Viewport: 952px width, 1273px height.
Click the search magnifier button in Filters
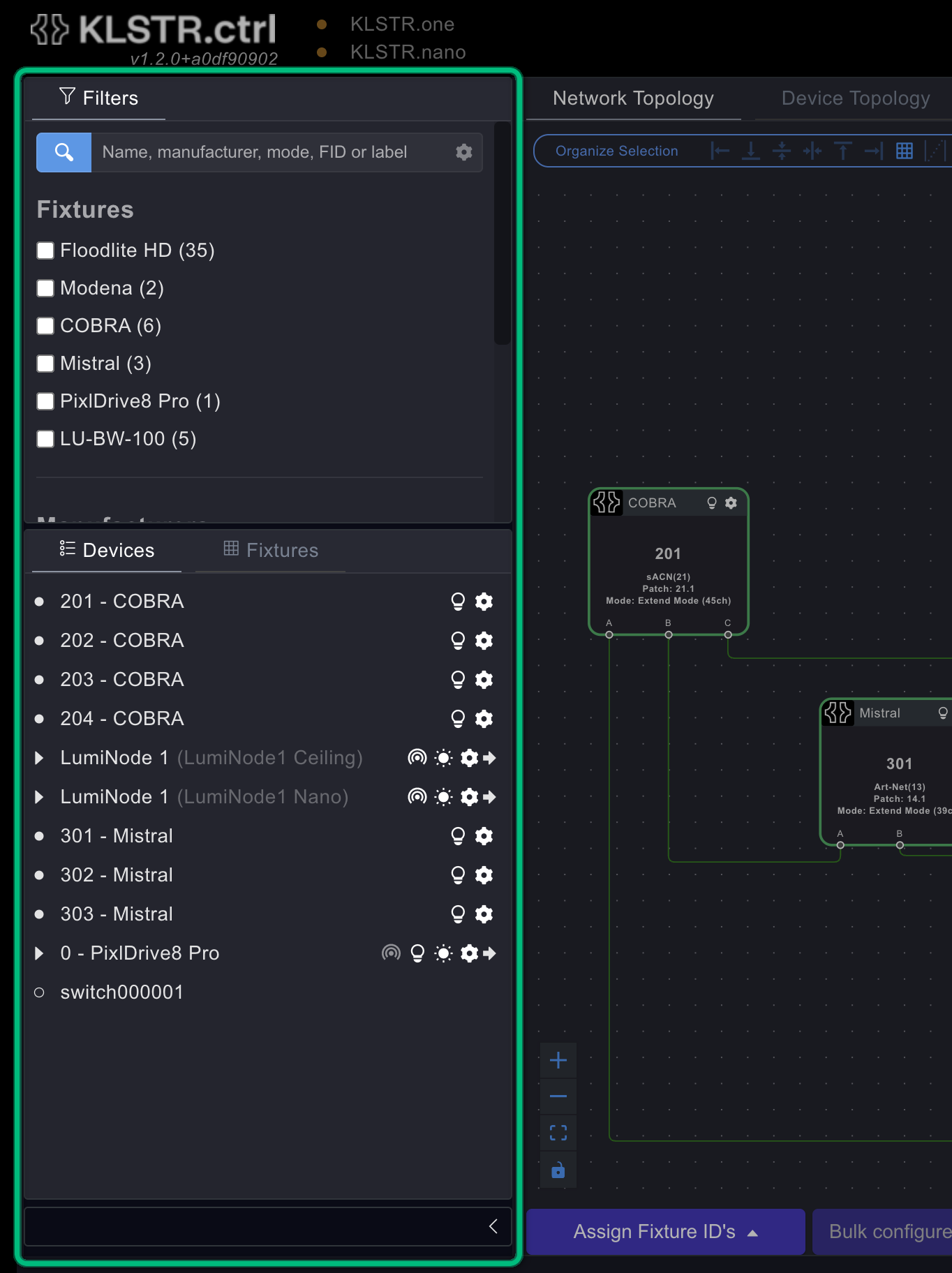point(64,152)
